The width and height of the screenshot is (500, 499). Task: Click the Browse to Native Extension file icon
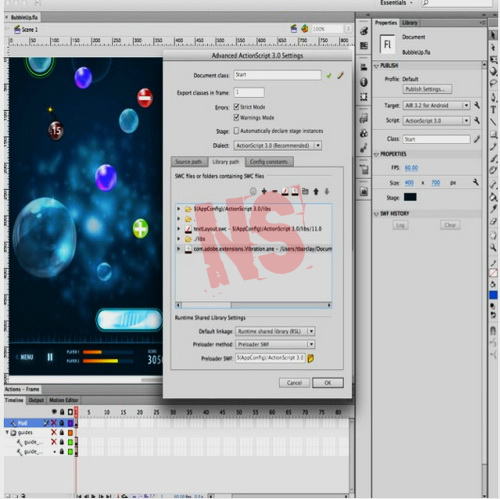[x=295, y=191]
